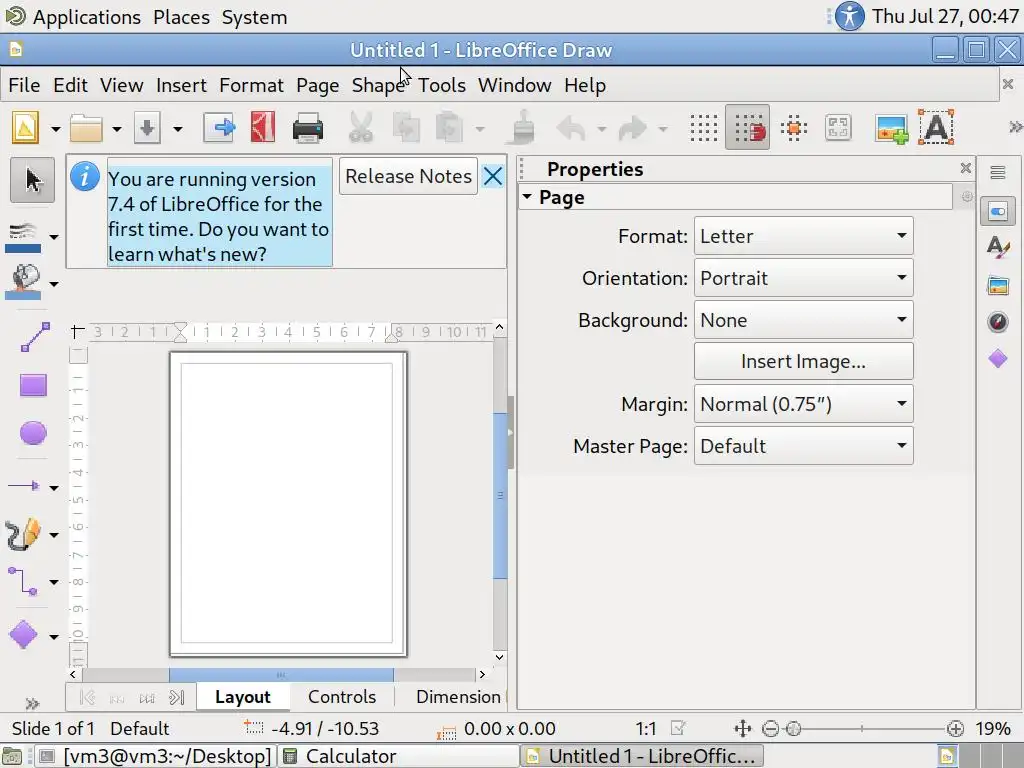This screenshot has height=768, width=1024.
Task: Open Line Color dropdown arrow
Action: (54, 237)
